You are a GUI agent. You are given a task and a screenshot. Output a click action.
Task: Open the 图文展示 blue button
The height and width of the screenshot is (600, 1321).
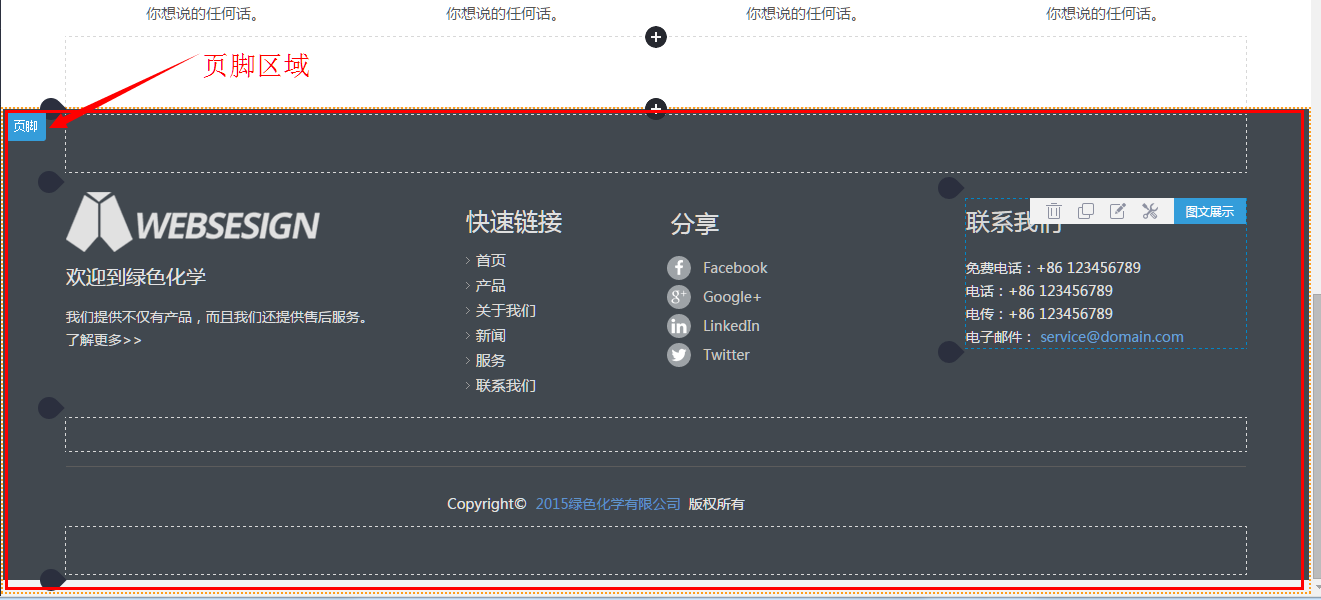[x=1209, y=210]
